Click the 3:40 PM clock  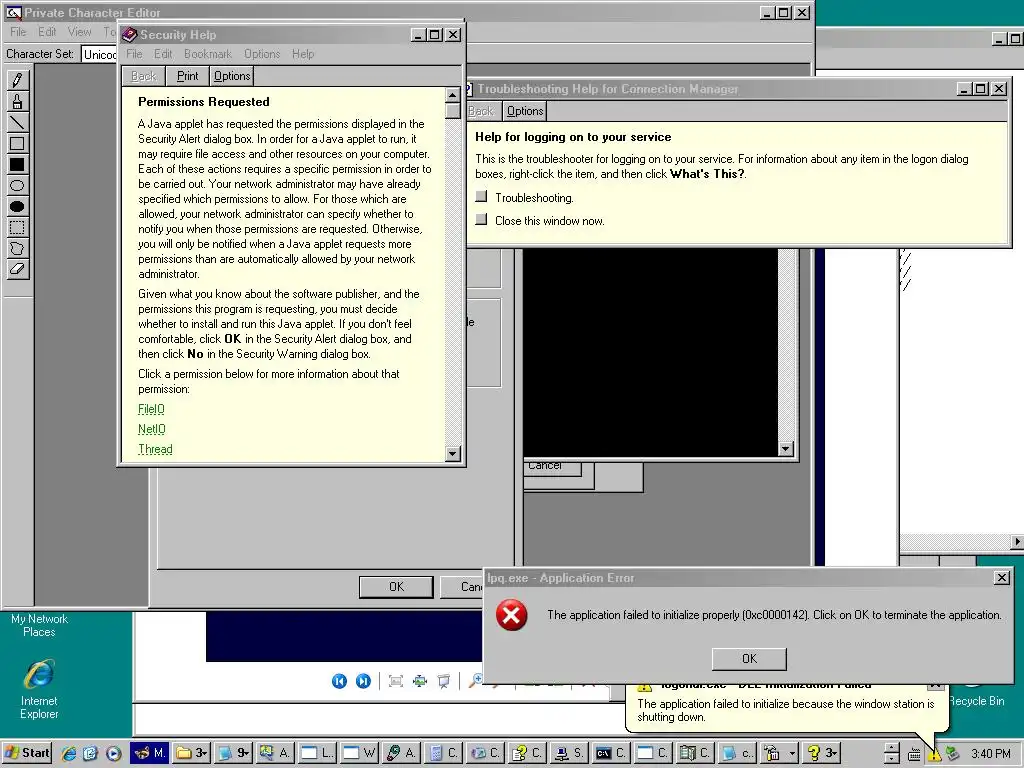[x=991, y=754]
